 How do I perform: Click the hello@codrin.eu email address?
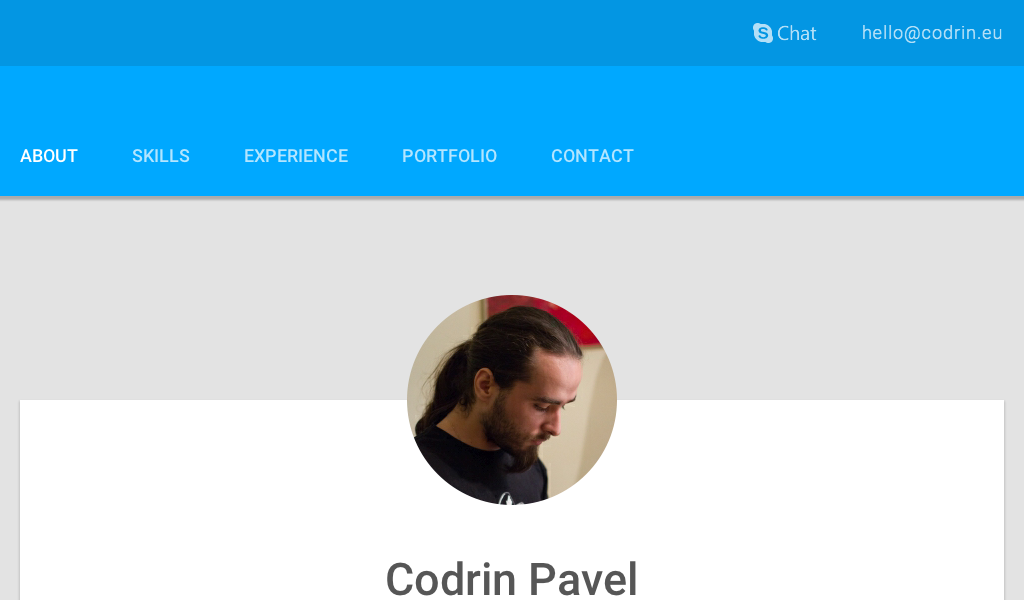[x=932, y=33]
